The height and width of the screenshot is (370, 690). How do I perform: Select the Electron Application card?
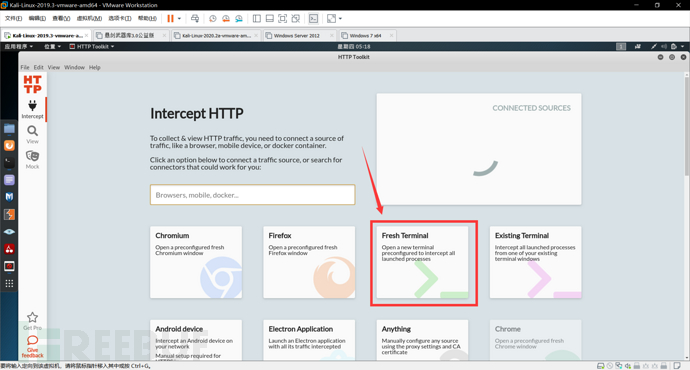point(309,340)
